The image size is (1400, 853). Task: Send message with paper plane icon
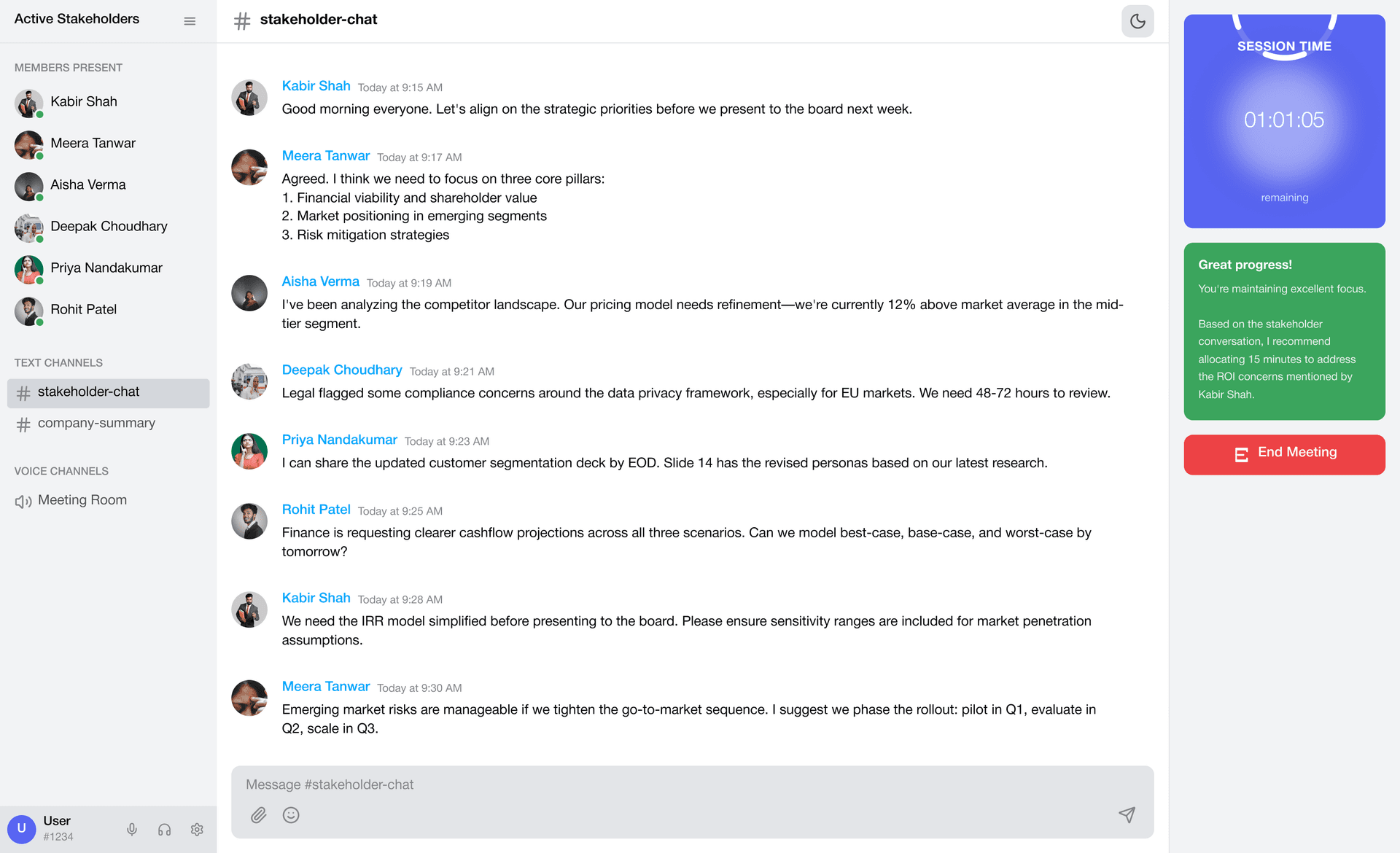[1127, 814]
